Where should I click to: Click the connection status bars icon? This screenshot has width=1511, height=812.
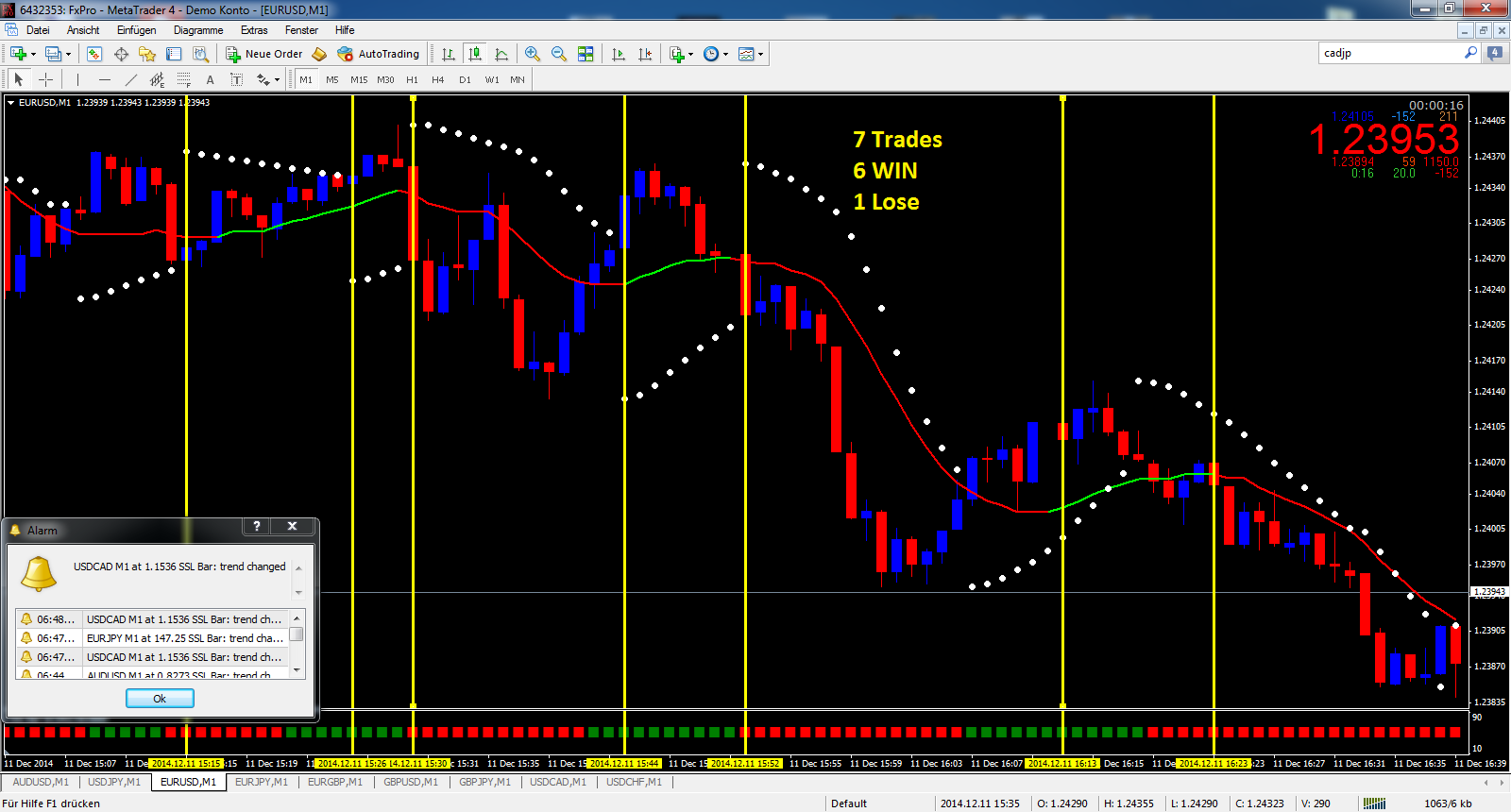1374,804
